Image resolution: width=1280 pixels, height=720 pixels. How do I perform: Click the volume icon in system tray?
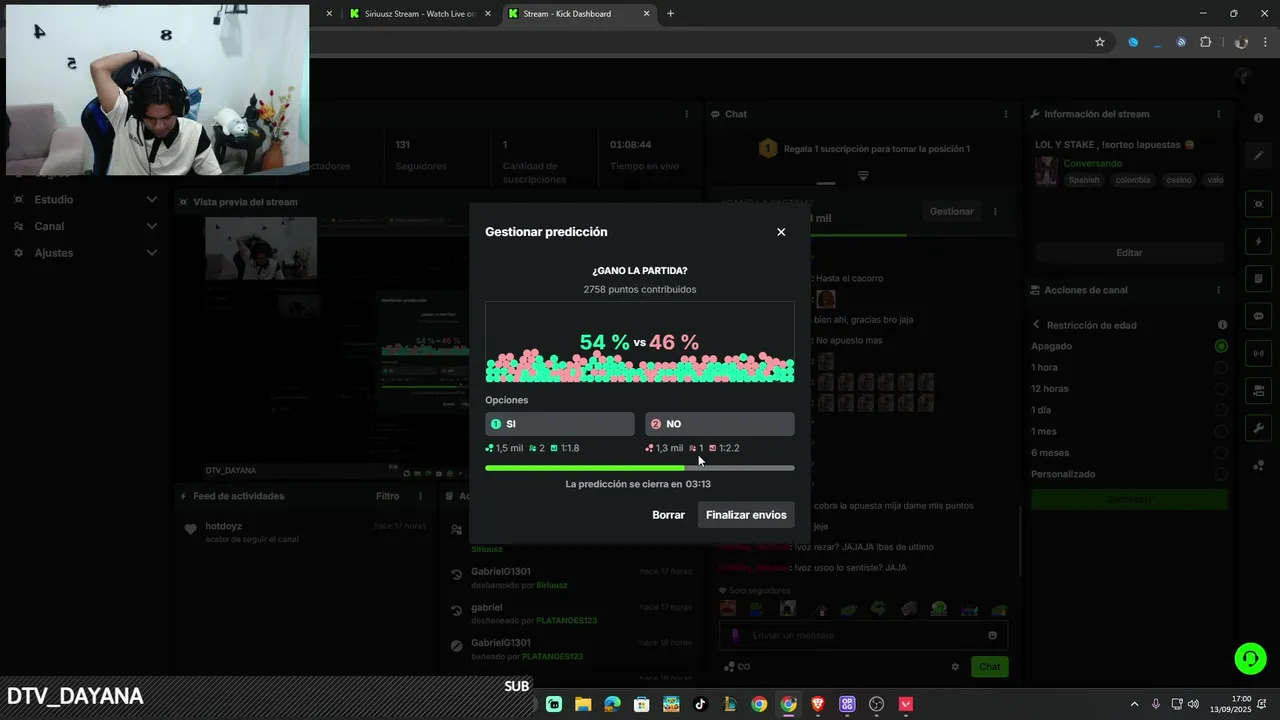(1193, 704)
